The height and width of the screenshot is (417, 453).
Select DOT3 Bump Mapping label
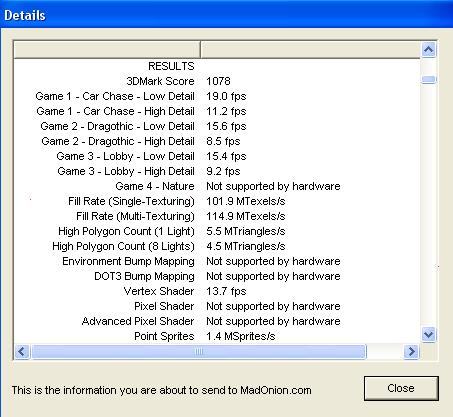click(x=144, y=276)
